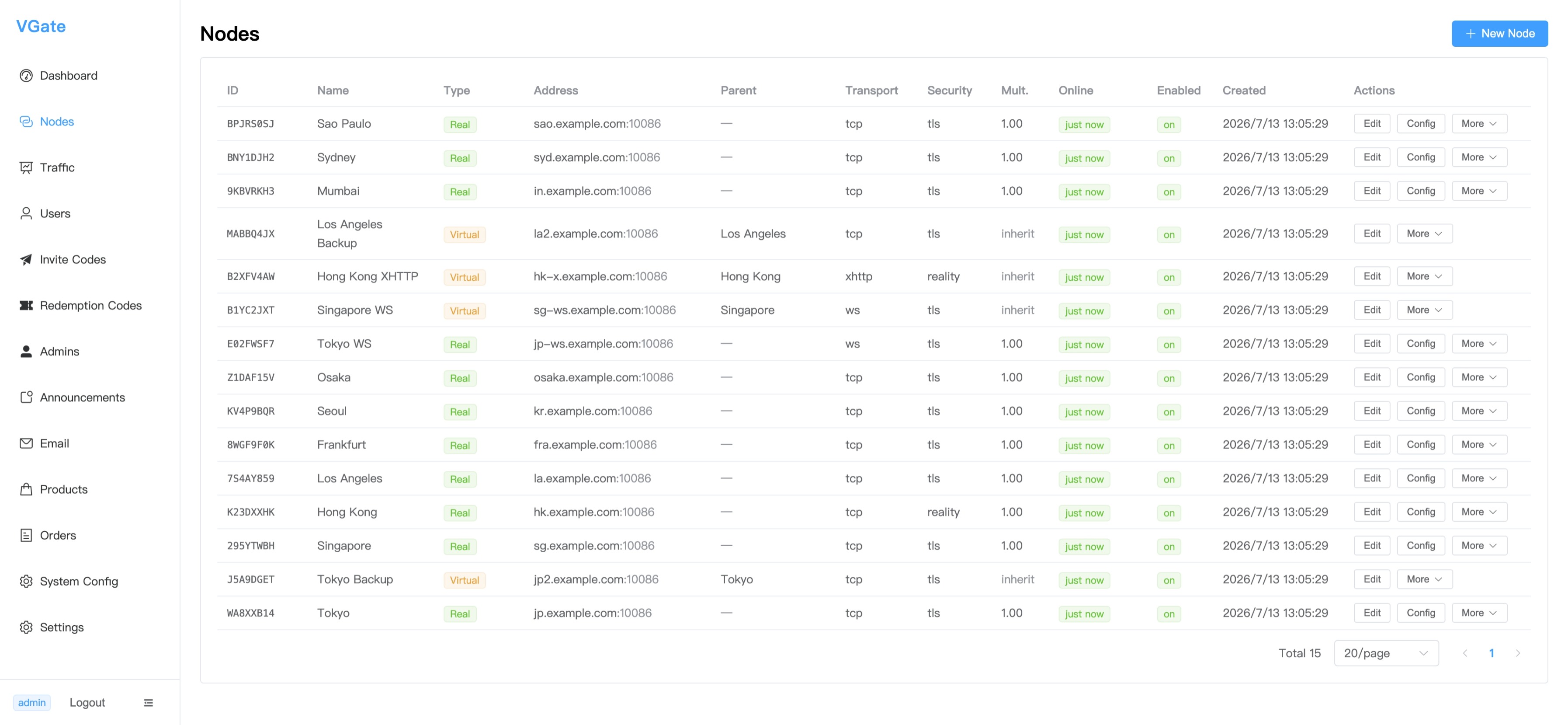The width and height of the screenshot is (1568, 725).
Task: Select pagination page number 1
Action: [x=1491, y=653]
